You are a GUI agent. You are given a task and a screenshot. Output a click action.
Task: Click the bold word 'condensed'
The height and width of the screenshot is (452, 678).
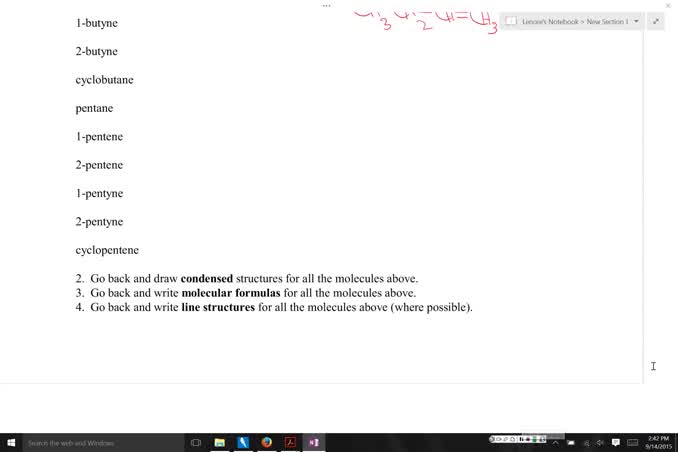pos(207,279)
